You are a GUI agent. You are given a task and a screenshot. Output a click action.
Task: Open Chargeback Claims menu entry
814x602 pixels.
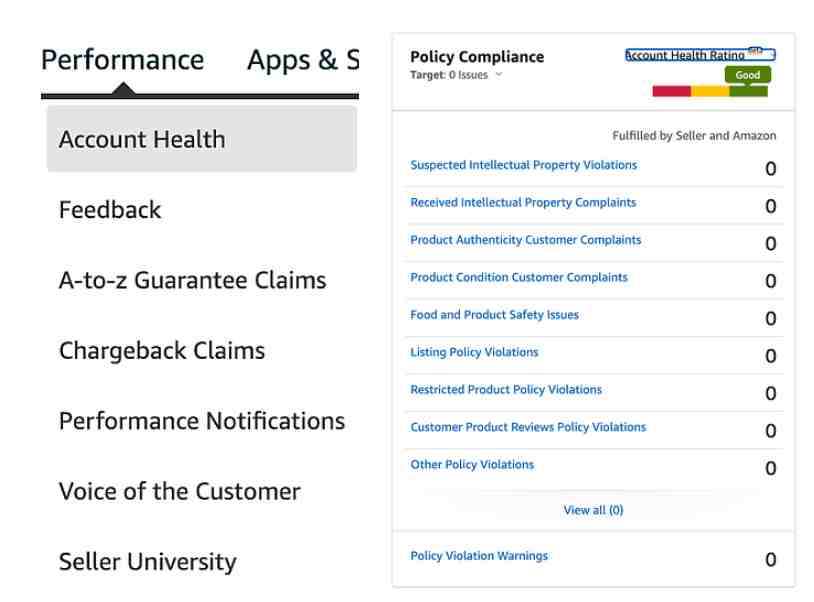click(162, 351)
